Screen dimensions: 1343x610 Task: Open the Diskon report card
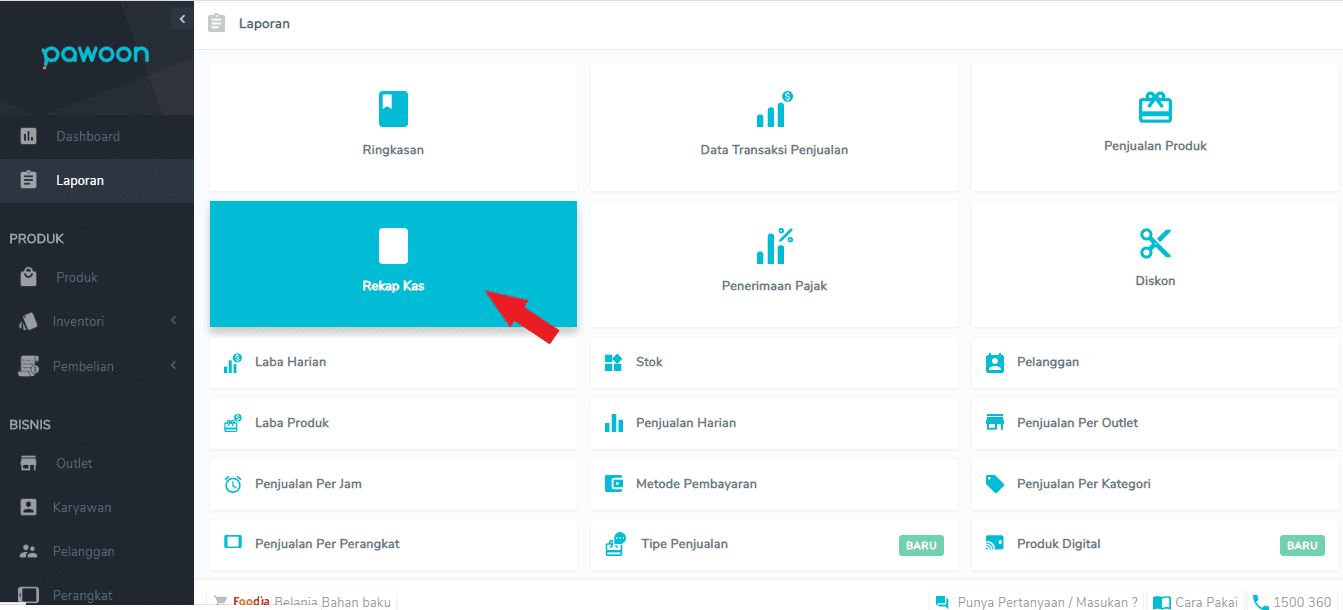tap(1155, 264)
